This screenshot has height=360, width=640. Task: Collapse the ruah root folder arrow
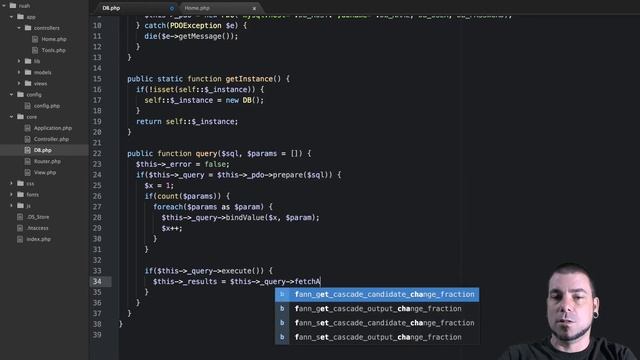[x=4, y=6]
